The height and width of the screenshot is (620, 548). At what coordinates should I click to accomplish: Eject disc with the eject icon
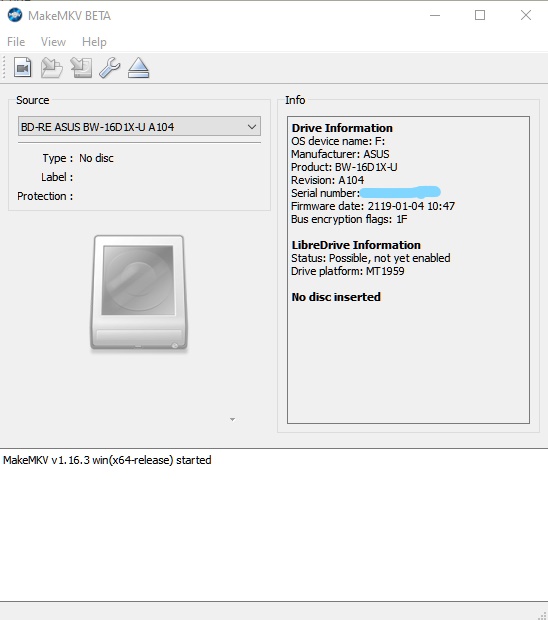pyautogui.click(x=138, y=68)
